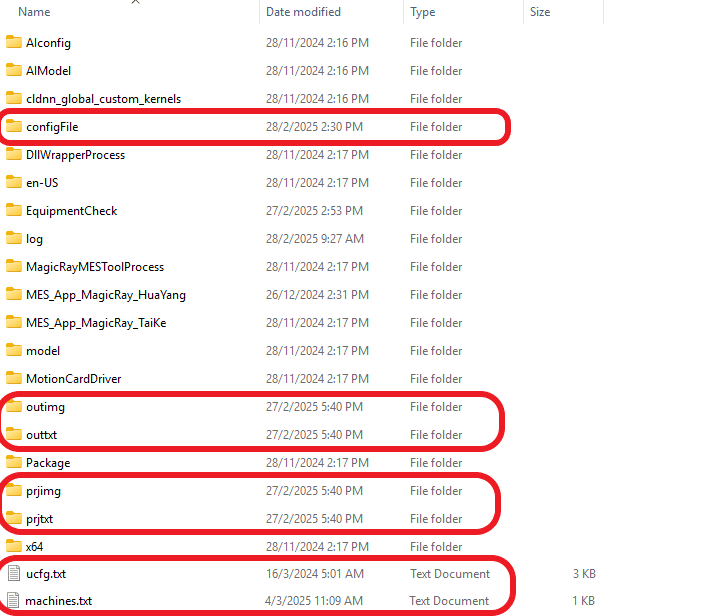This screenshot has height=616, width=702.
Task: Click the AIModel folder icon
Action: [x=14, y=70]
